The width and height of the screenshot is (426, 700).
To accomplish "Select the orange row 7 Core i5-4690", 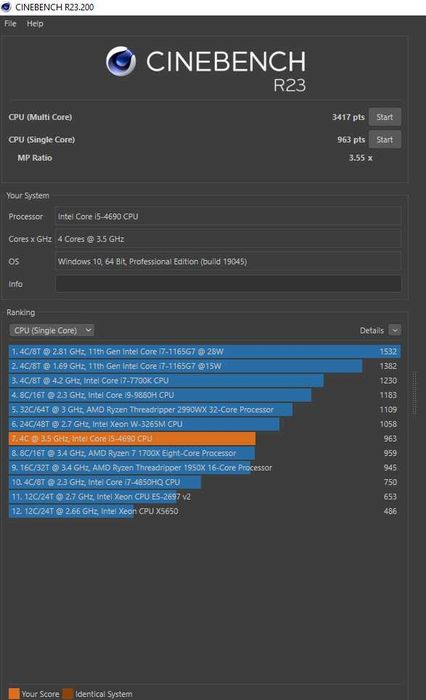I will point(205,438).
